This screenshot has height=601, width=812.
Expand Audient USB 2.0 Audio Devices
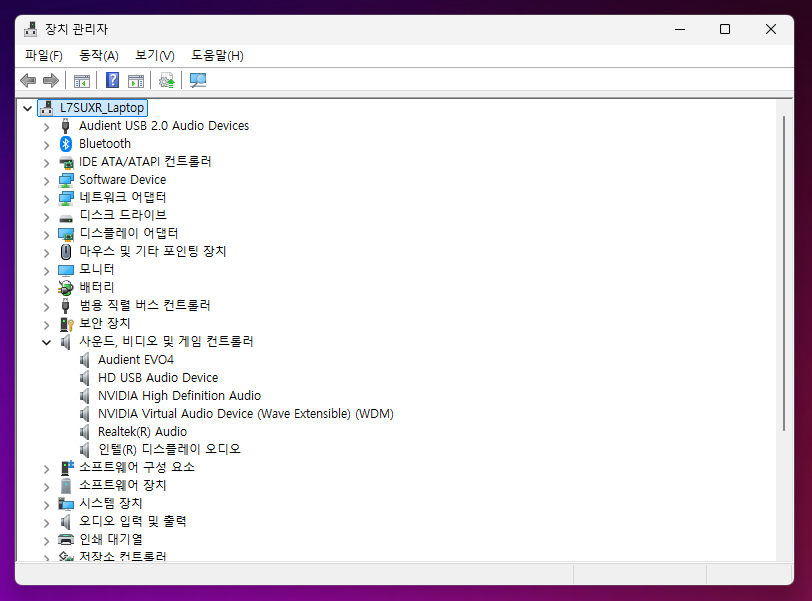pos(47,127)
